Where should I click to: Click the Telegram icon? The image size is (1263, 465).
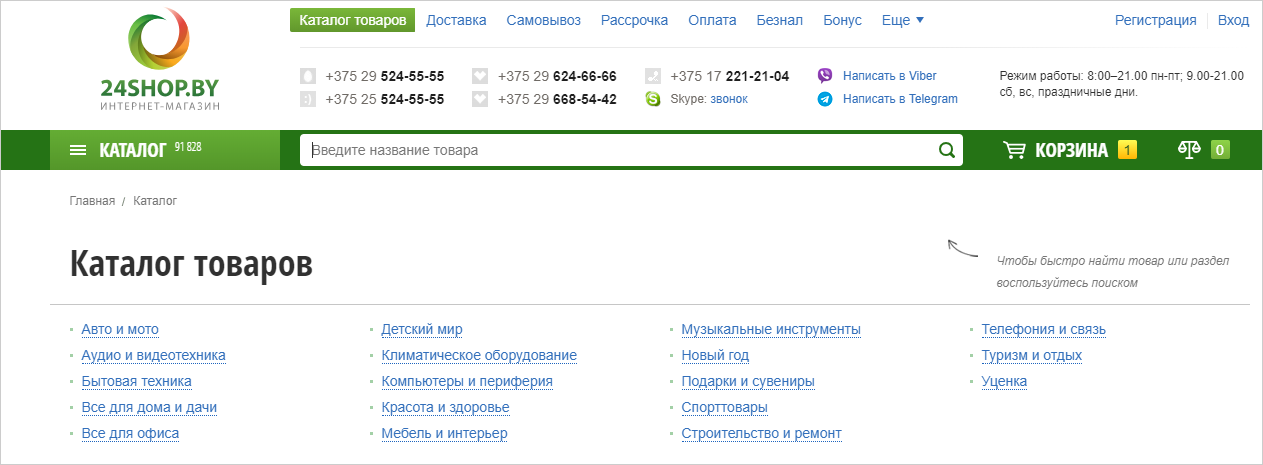click(x=825, y=99)
